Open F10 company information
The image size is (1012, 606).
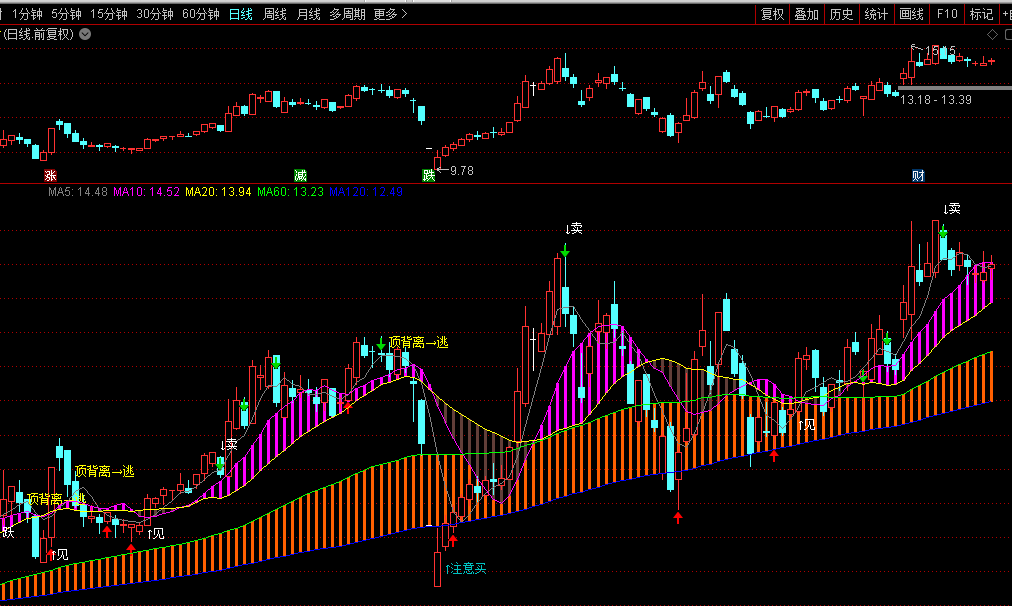coord(946,14)
